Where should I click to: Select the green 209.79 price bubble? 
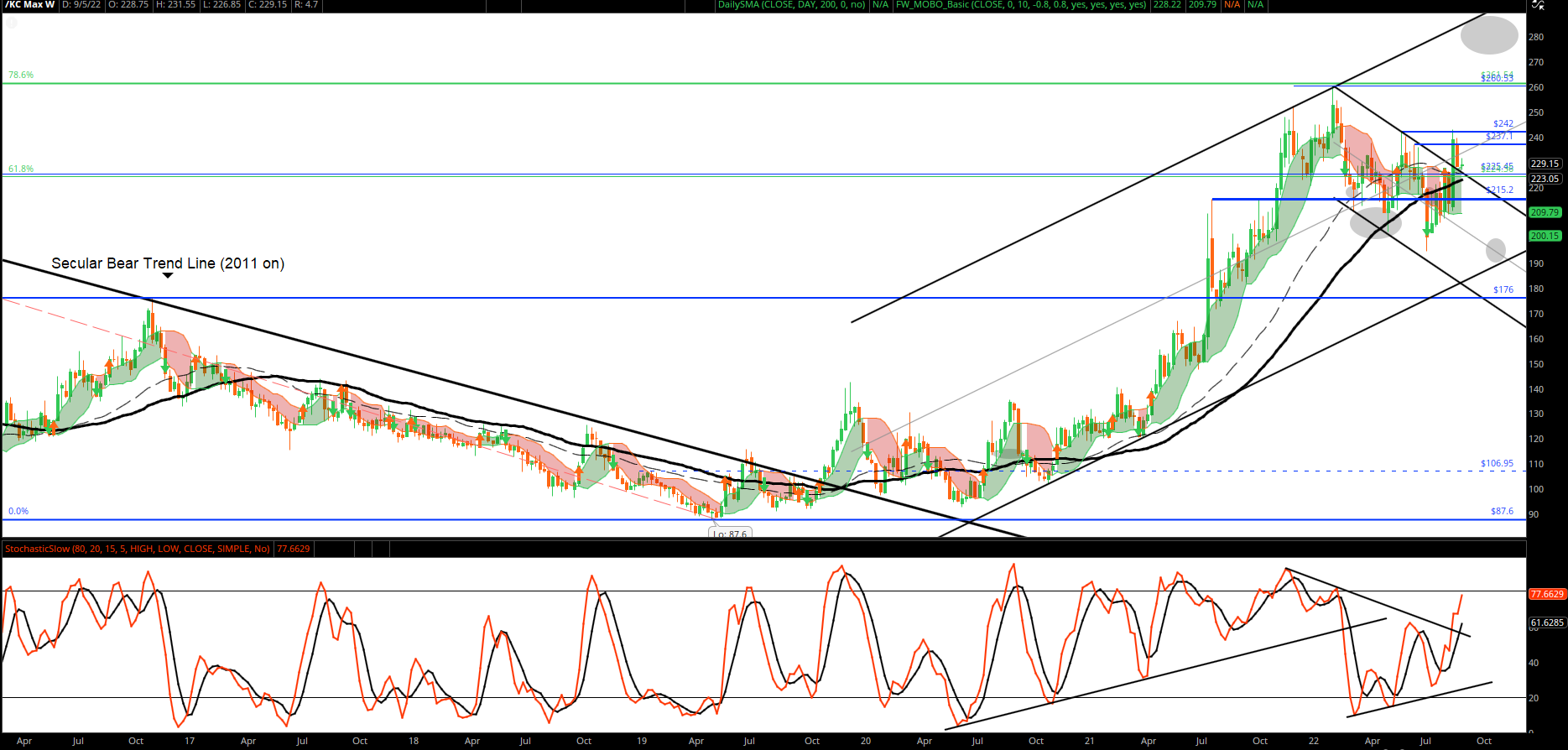1545,212
